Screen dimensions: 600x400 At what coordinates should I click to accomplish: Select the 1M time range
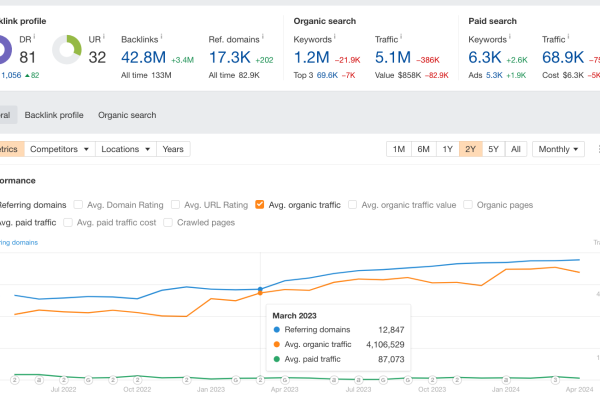point(399,149)
